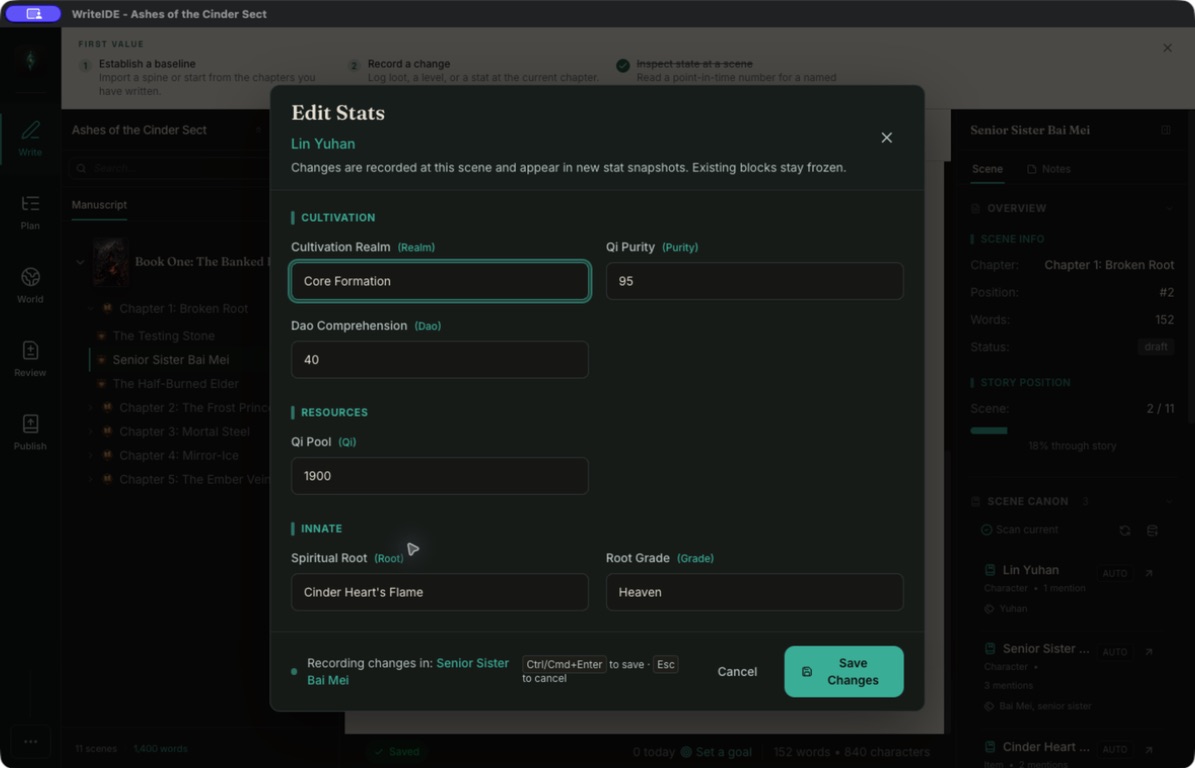Image resolution: width=1195 pixels, height=768 pixels.
Task: Collapse the Overview section chevron
Action: (x=1170, y=208)
